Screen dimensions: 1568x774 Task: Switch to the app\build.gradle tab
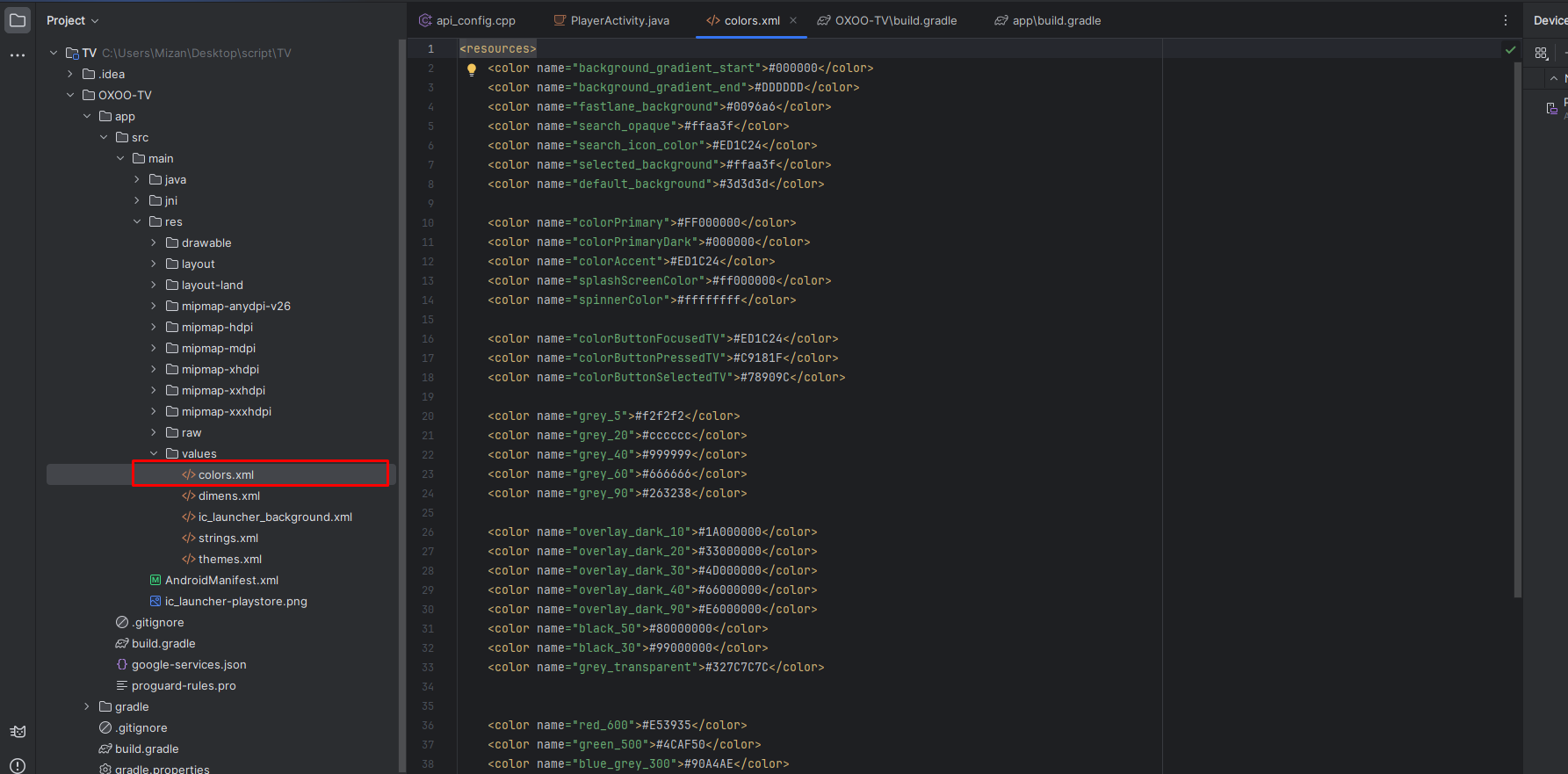coord(1048,20)
